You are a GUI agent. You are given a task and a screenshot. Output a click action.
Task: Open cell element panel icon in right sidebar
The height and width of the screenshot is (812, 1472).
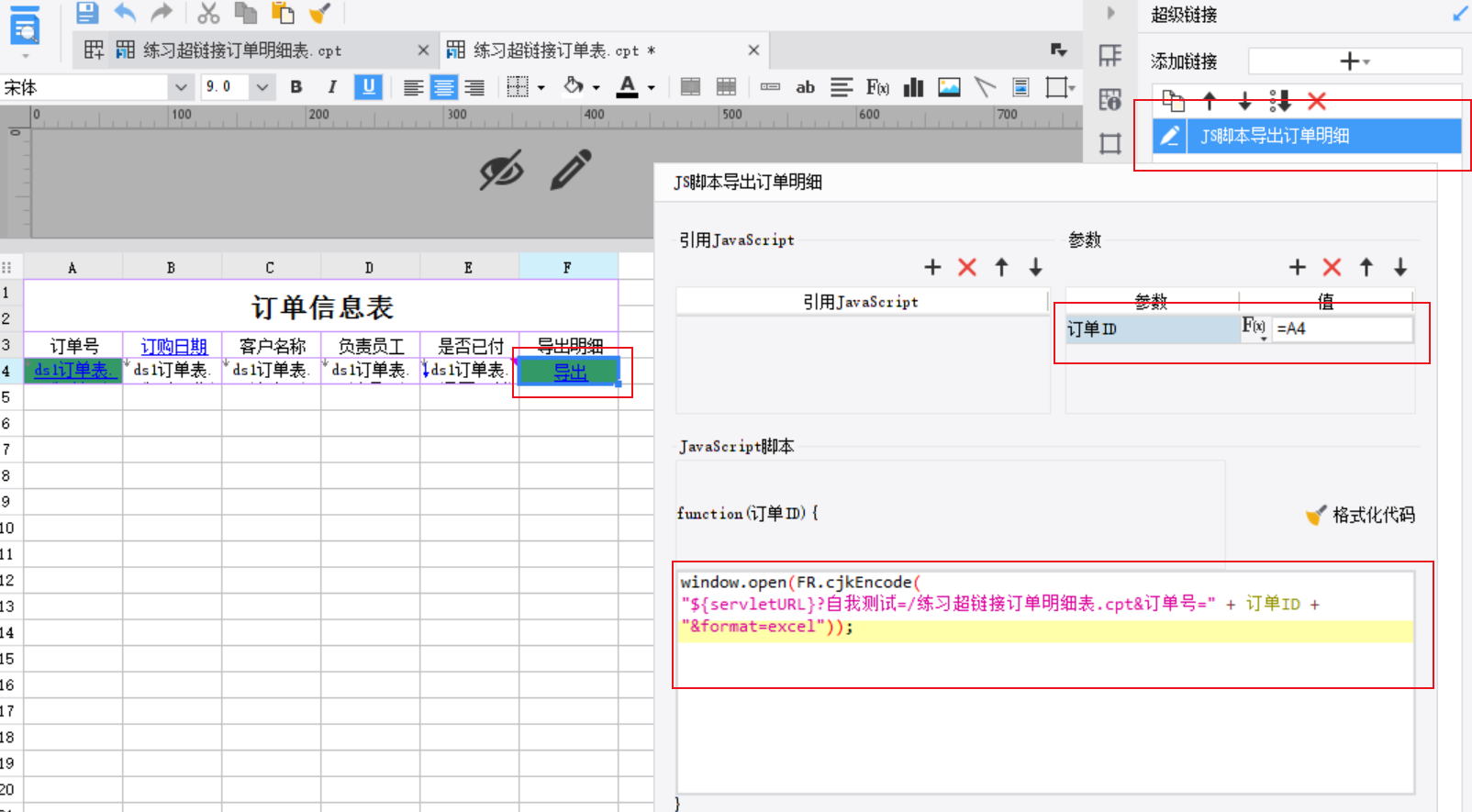(1110, 56)
